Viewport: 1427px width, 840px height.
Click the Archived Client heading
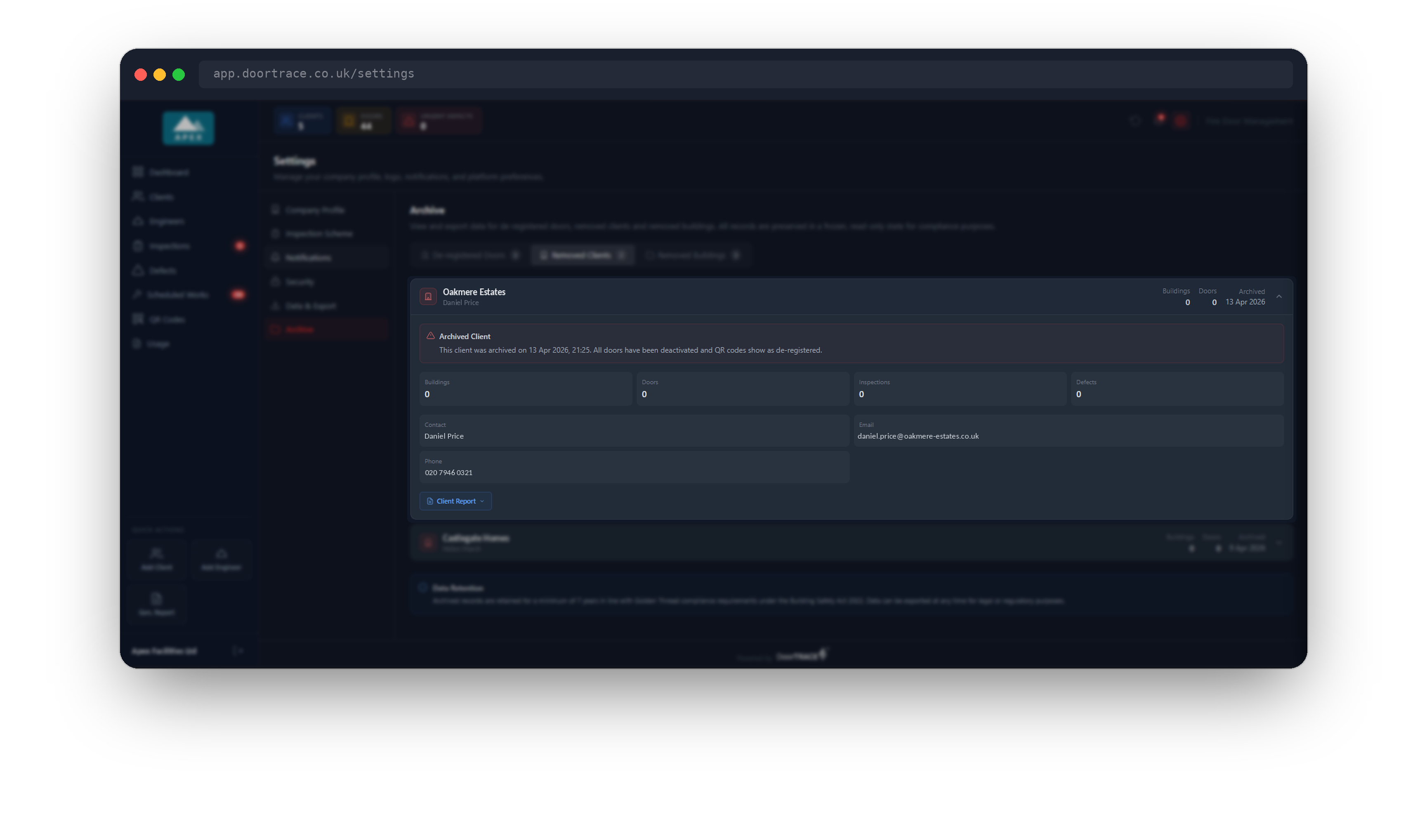(465, 336)
